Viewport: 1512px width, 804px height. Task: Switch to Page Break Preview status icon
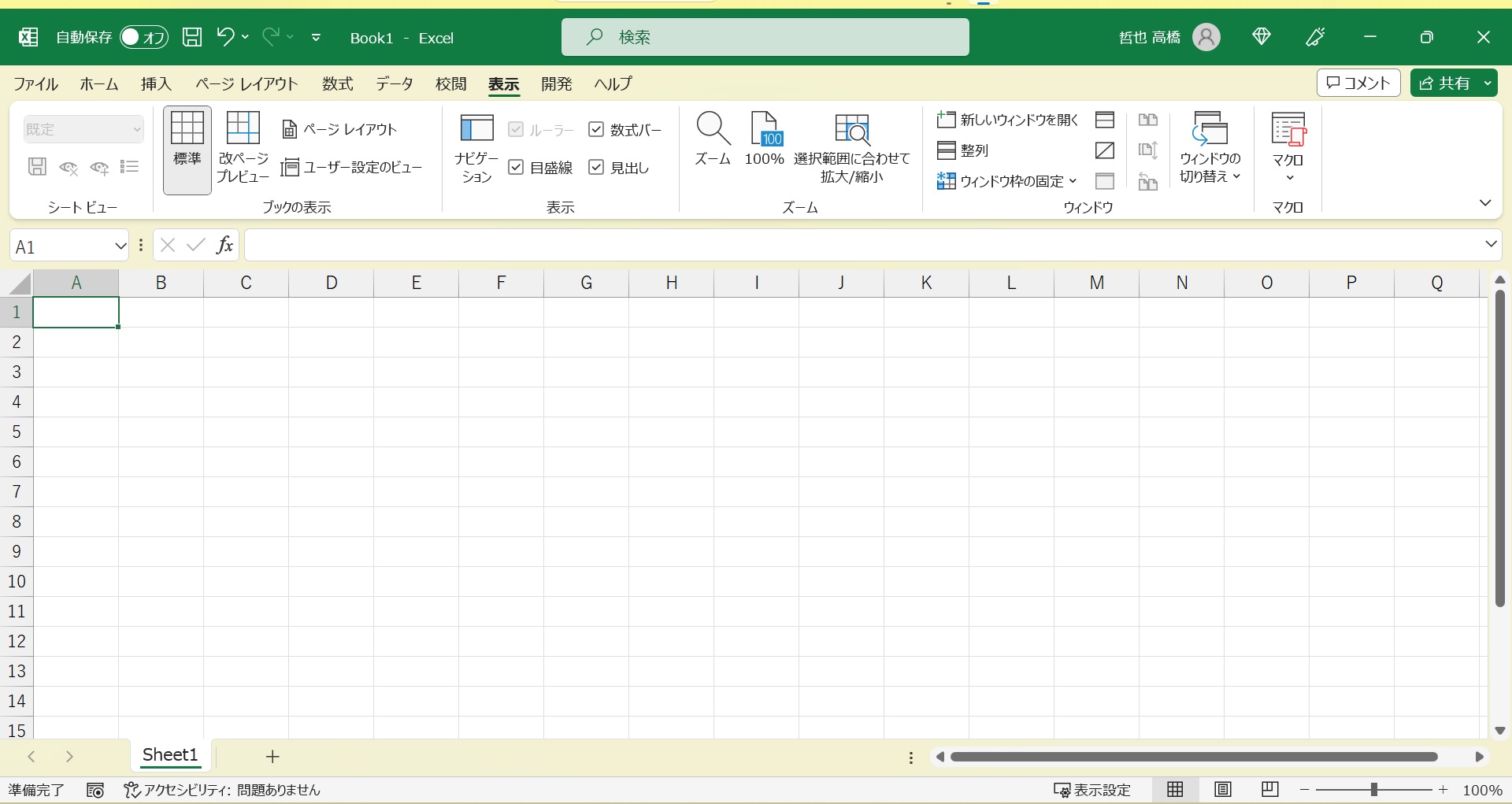pos(1269,790)
